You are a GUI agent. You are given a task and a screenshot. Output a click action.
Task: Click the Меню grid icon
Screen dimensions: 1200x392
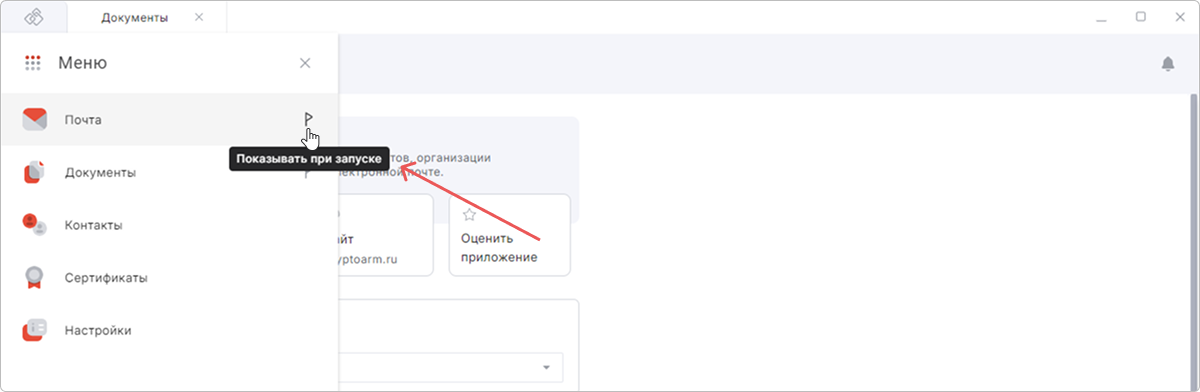tap(33, 63)
